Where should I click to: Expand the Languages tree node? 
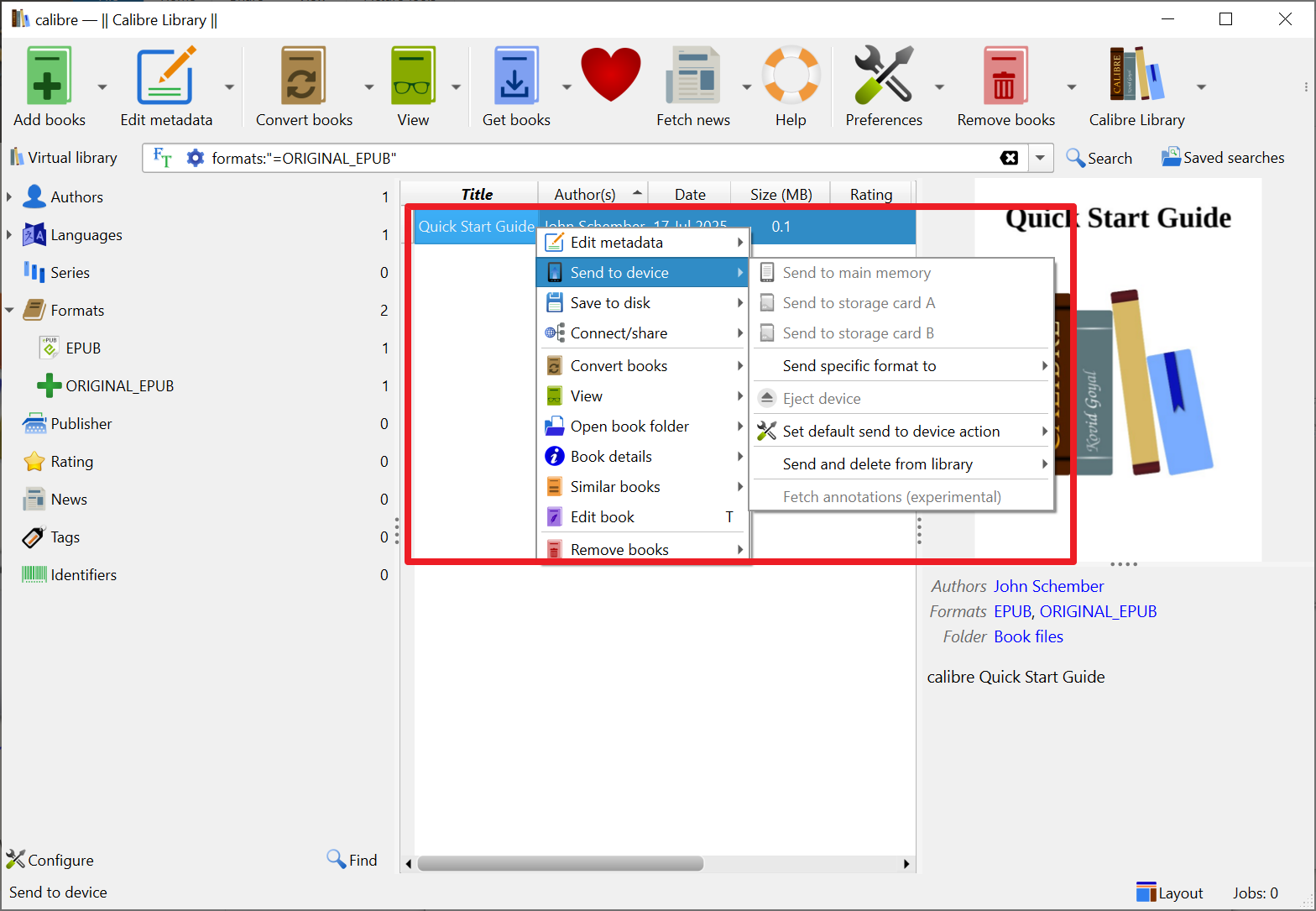coord(9,234)
